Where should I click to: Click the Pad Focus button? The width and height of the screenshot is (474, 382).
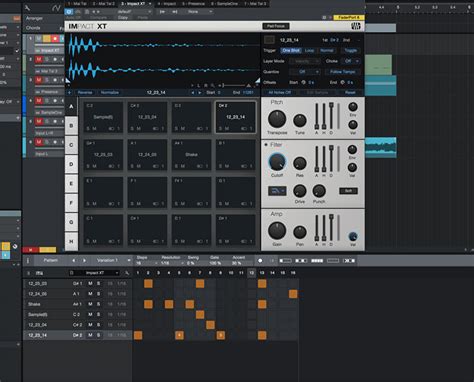pos(276,26)
